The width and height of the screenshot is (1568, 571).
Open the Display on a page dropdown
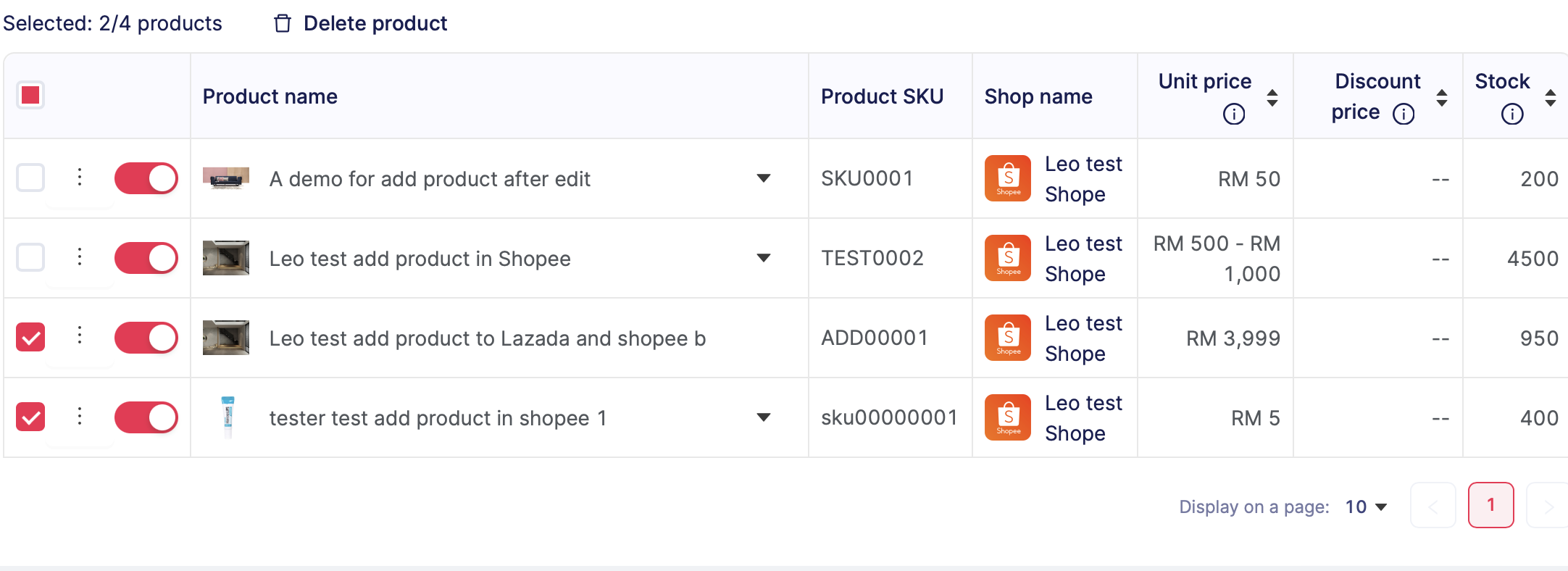point(1366,507)
